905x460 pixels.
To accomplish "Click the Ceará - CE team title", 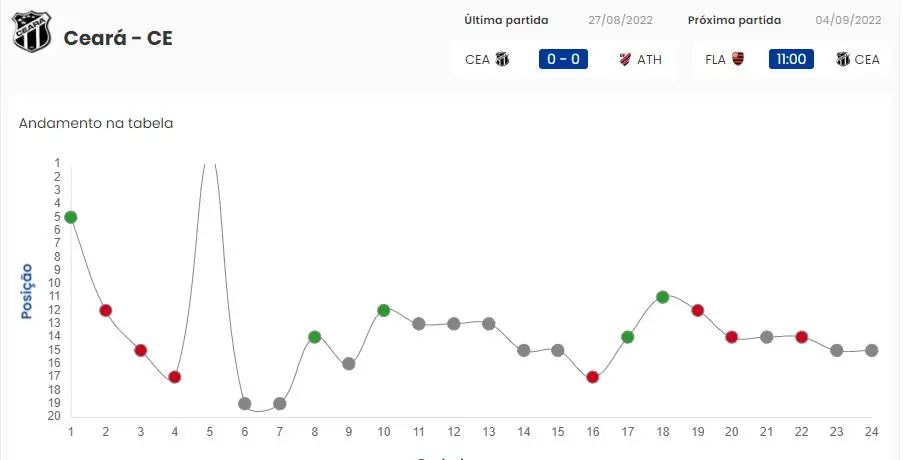I will click(118, 38).
